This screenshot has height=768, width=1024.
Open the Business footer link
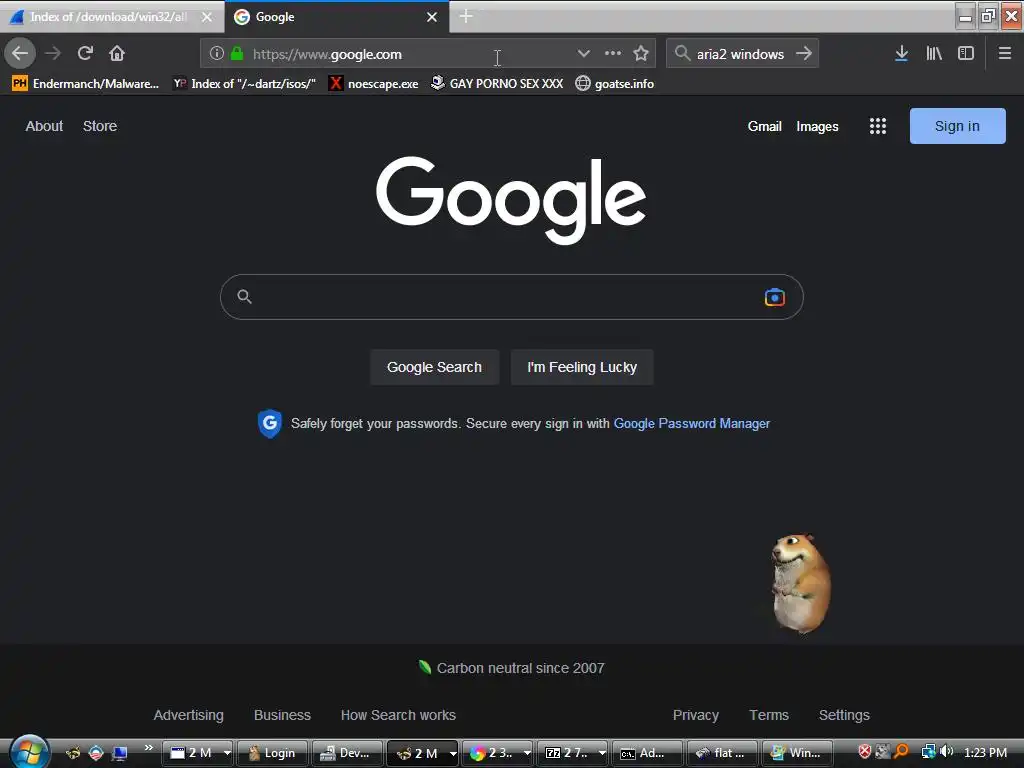coord(282,715)
